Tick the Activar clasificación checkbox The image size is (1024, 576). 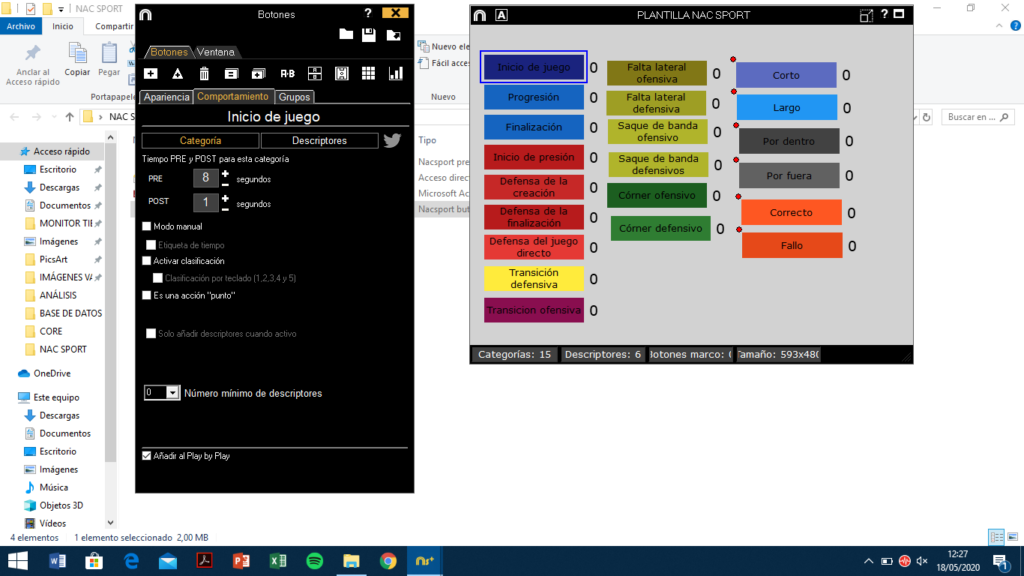(x=147, y=261)
